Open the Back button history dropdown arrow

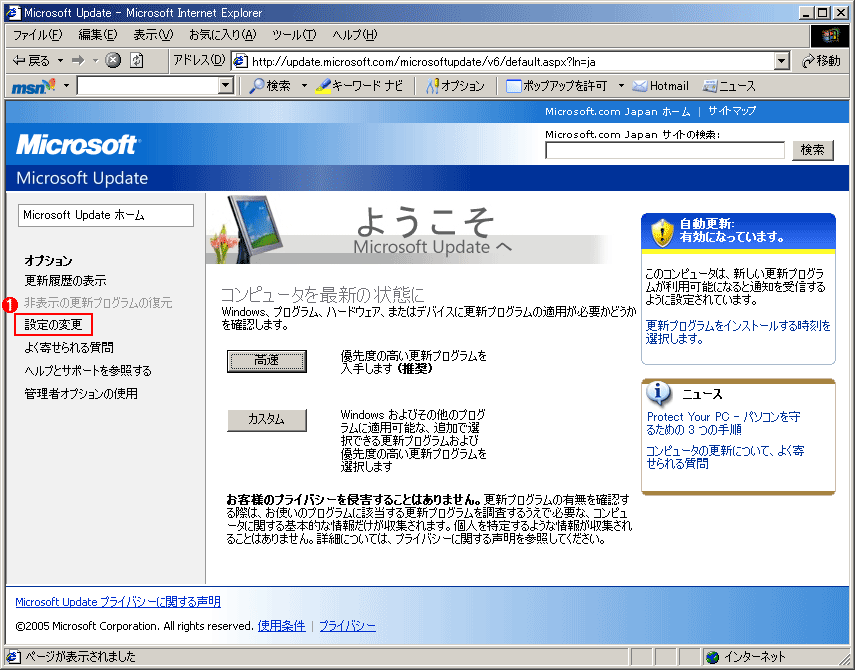59,61
